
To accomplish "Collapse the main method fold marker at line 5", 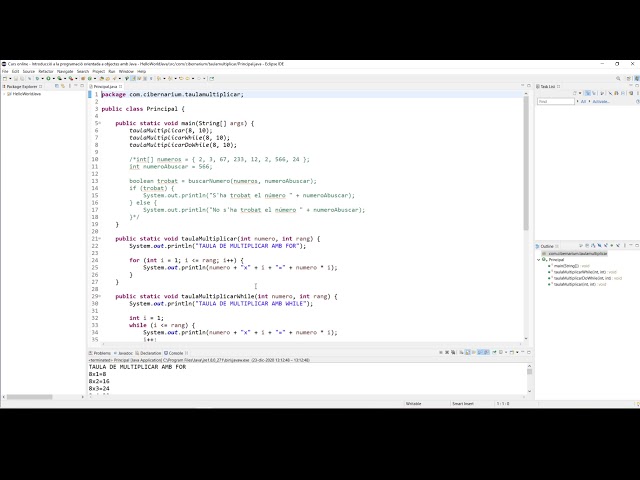I will point(100,123).
